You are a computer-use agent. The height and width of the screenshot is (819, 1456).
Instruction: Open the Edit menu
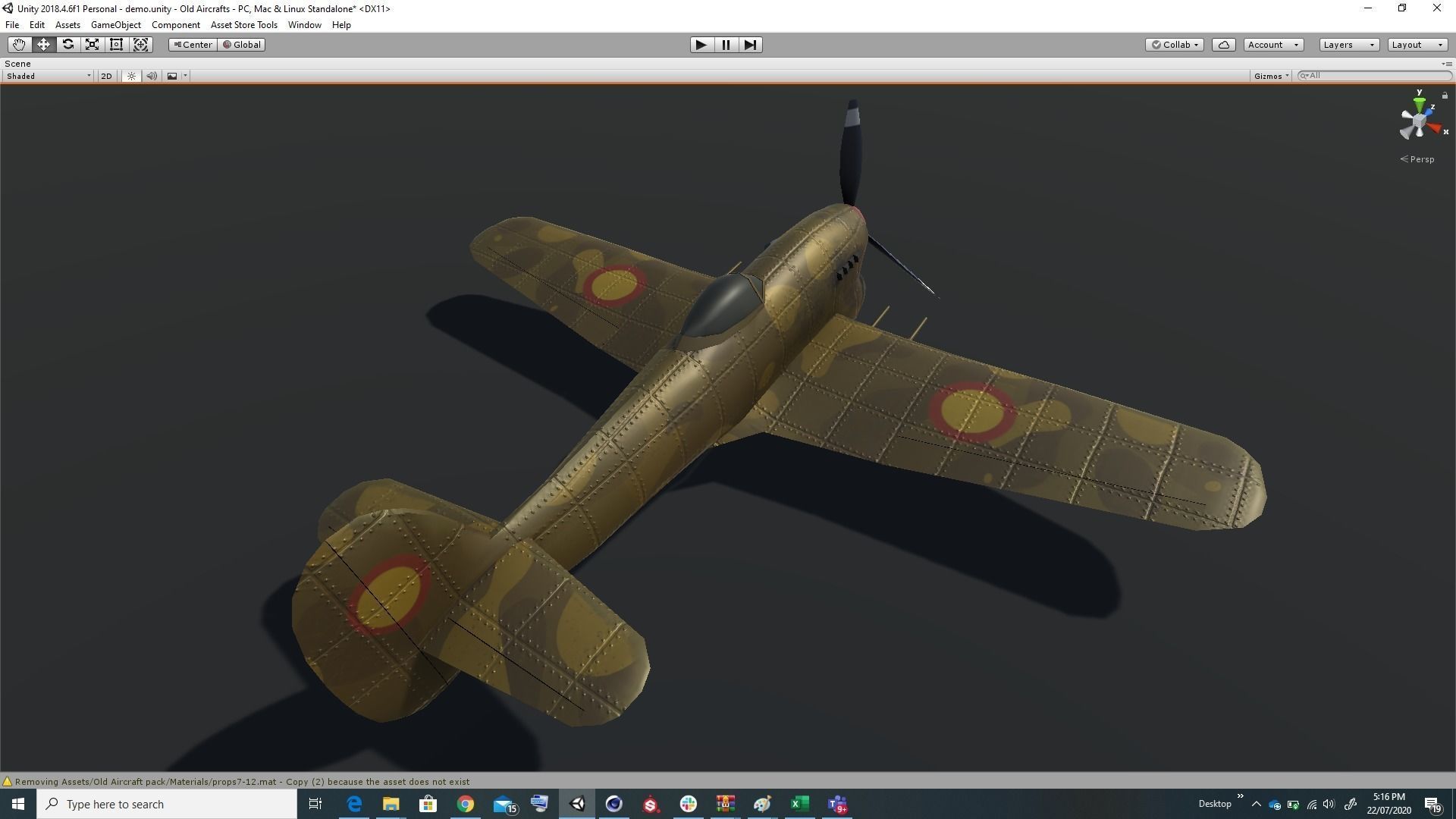point(37,25)
